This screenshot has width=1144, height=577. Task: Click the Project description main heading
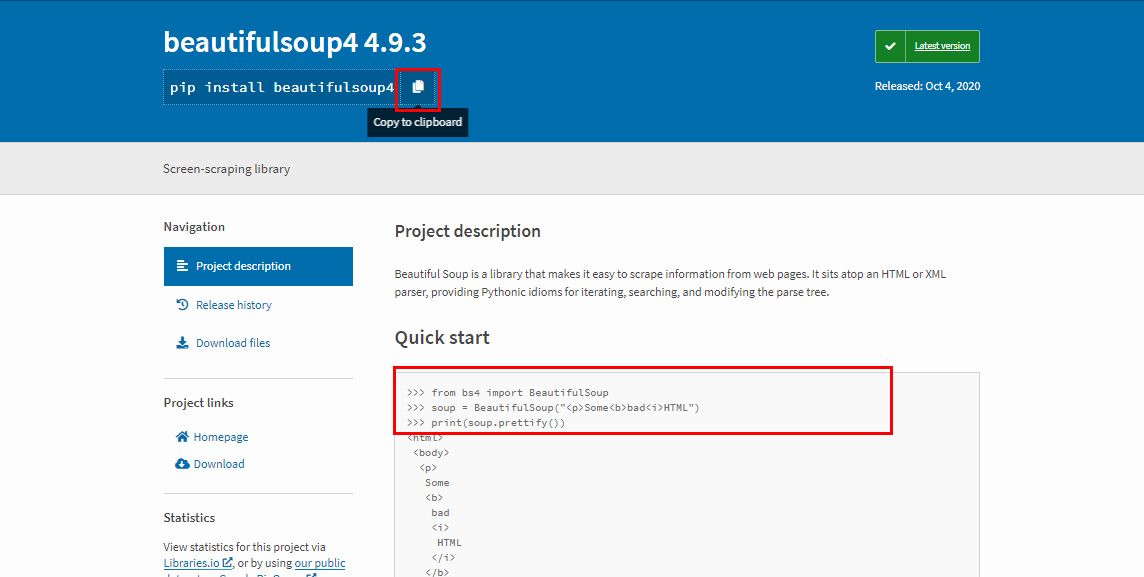pos(468,231)
